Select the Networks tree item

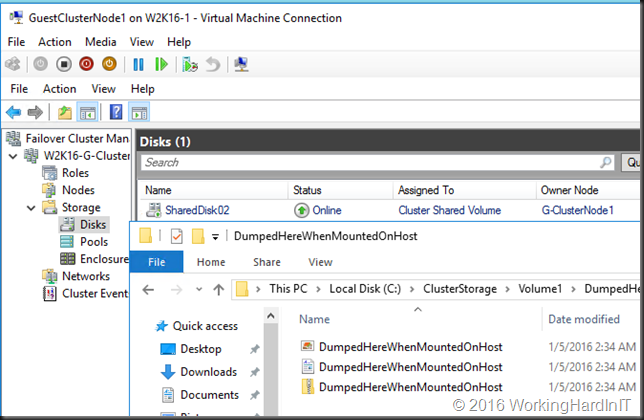[86, 276]
